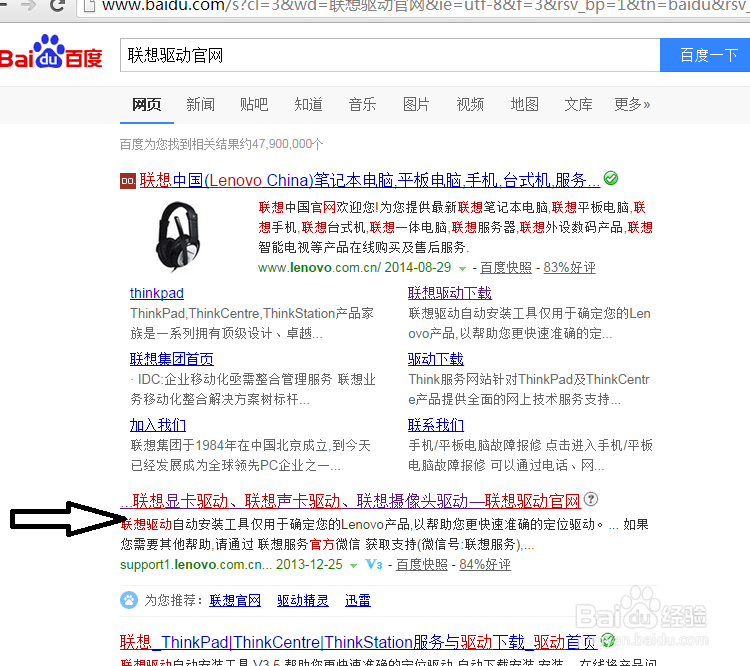
Task: Open 百度快照 for www.lenovo.com.cn result
Action: pos(506,267)
